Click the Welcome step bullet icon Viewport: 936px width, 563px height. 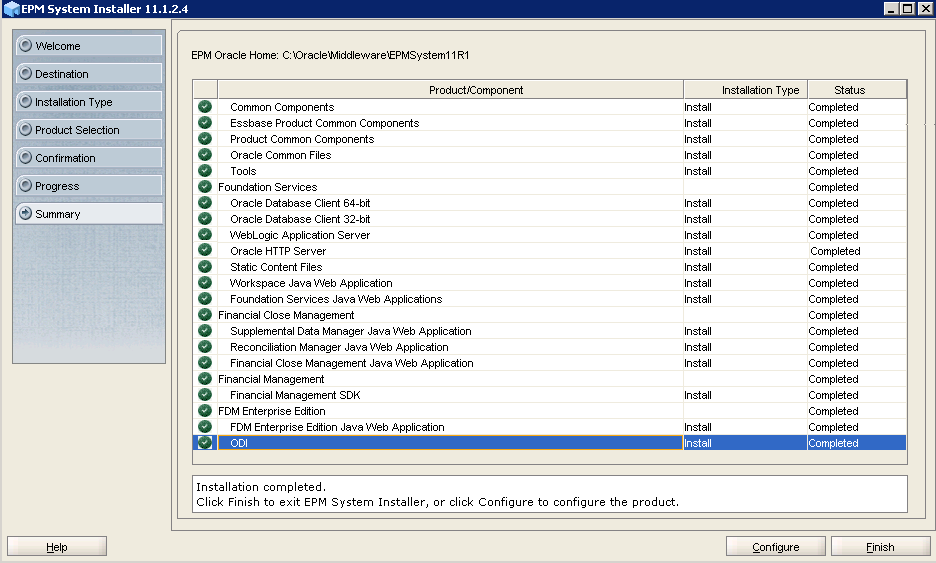pyautogui.click(x=25, y=45)
